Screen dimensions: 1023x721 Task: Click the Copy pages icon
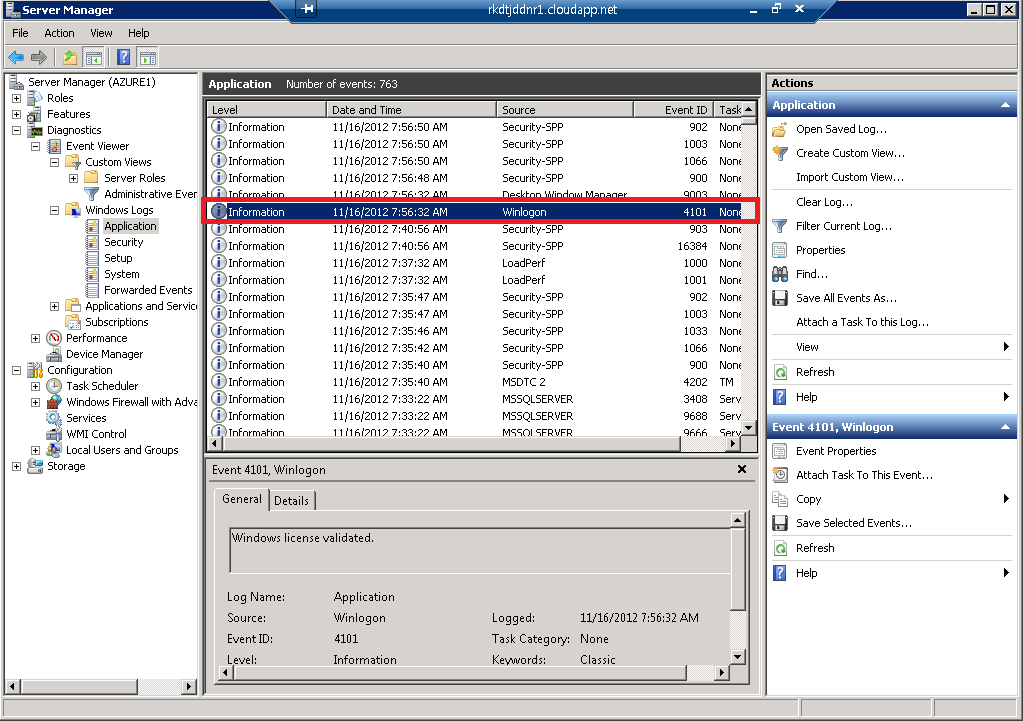tap(780, 499)
